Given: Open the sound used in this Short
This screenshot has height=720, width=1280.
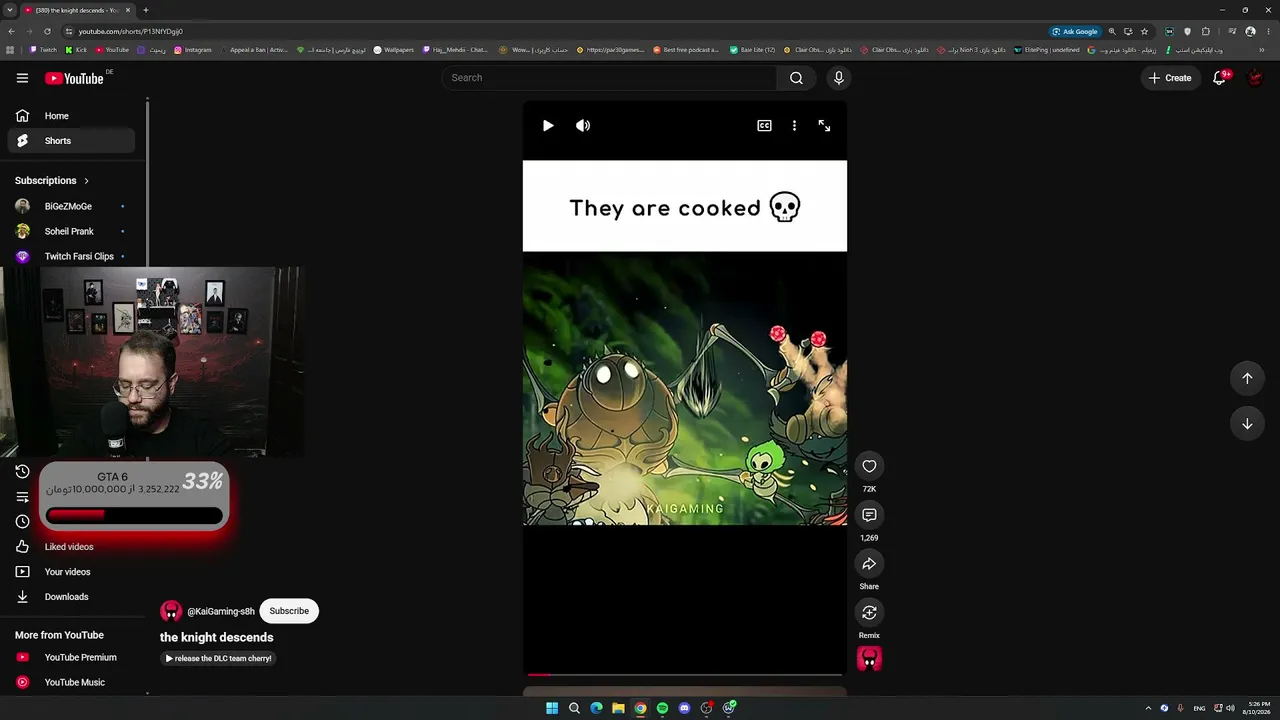Looking at the screenshot, I should pyautogui.click(x=869, y=659).
